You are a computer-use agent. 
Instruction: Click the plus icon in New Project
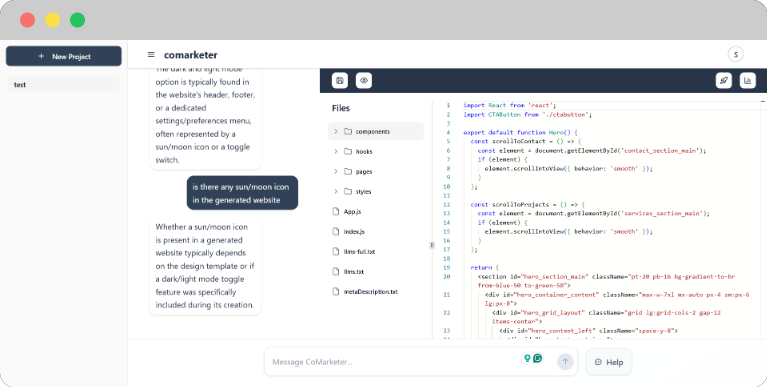41,56
